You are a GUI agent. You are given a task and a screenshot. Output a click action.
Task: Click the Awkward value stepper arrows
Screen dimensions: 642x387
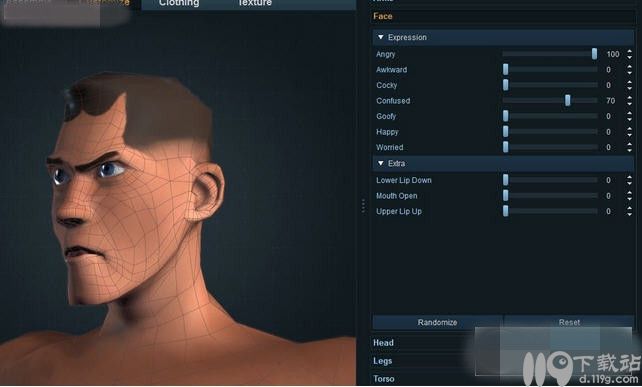629,70
